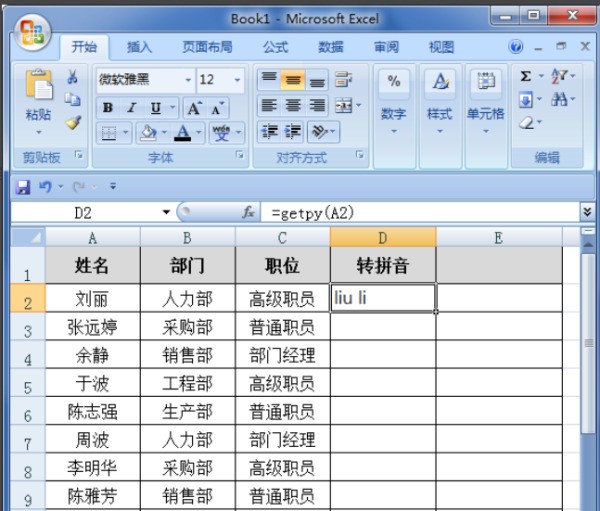This screenshot has width=600, height=511.
Task: Open the font name dropdown
Action: (x=188, y=80)
